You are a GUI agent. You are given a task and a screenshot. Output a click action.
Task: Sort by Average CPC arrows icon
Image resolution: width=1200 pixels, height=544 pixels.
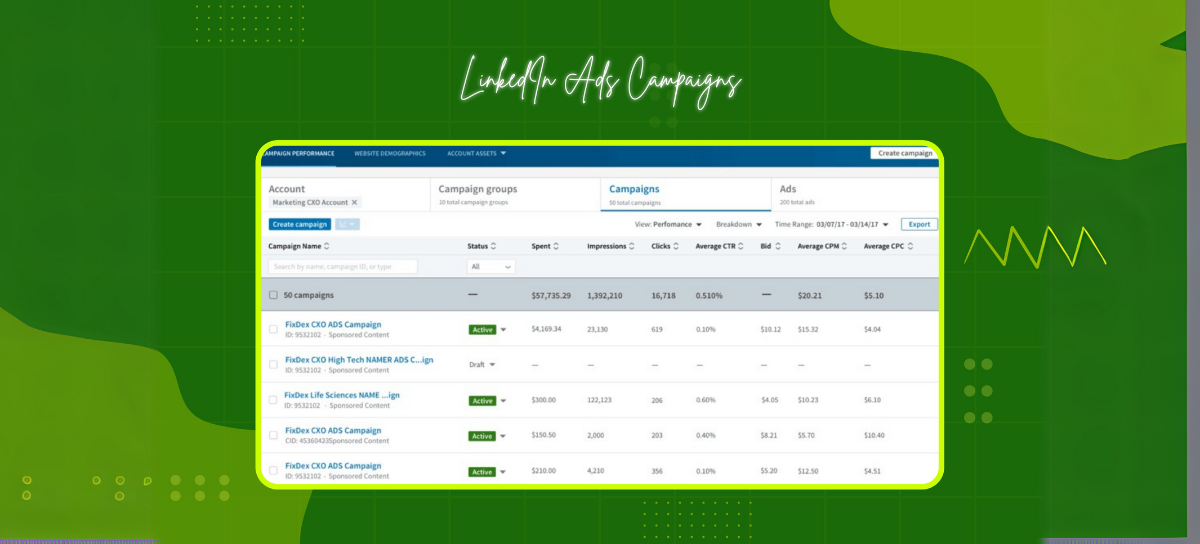click(911, 246)
